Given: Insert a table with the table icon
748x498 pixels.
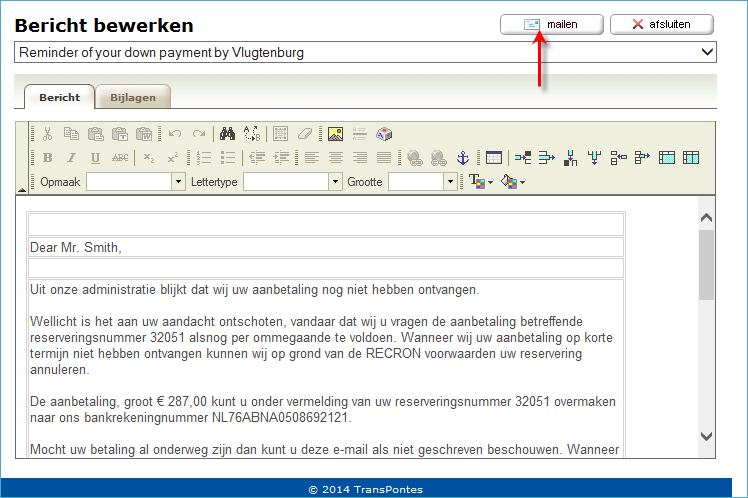Looking at the screenshot, I should (494, 158).
